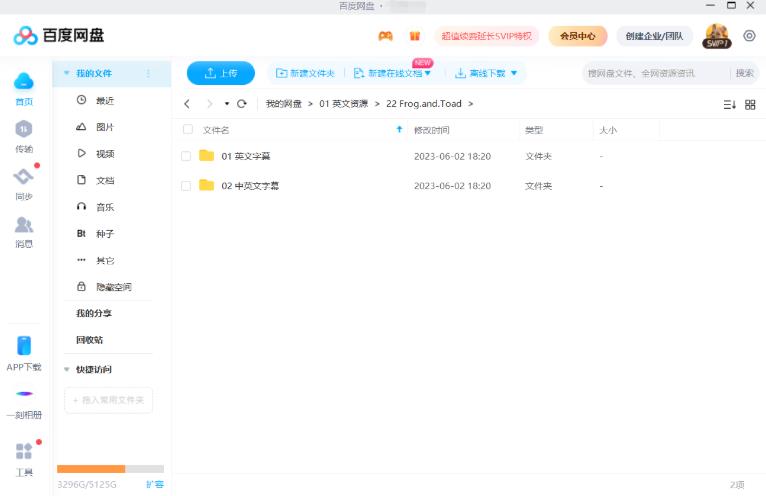Viewport: 766px width, 496px height.
Task: Select 文档 in the sidebar
Action: pos(105,180)
